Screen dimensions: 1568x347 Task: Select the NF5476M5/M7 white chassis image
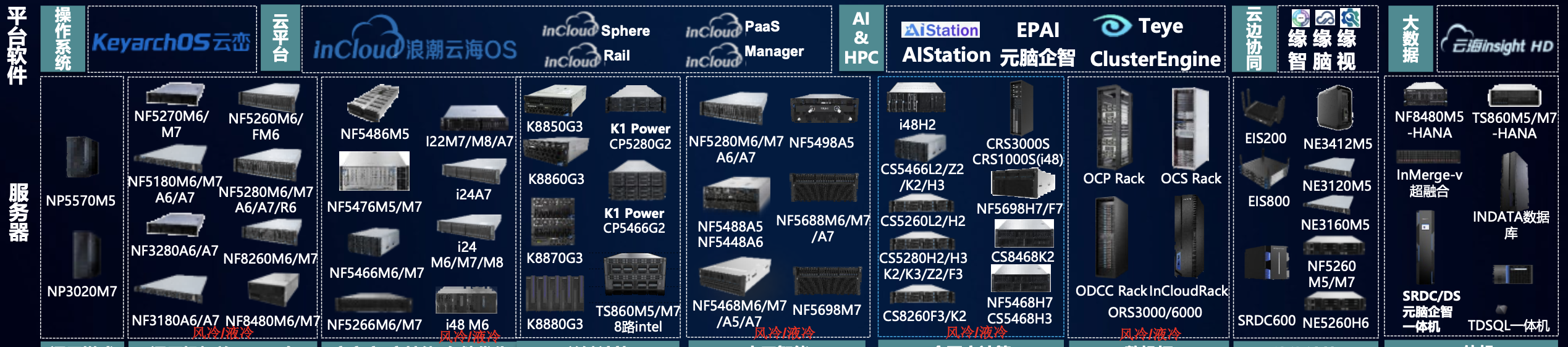(x=374, y=171)
